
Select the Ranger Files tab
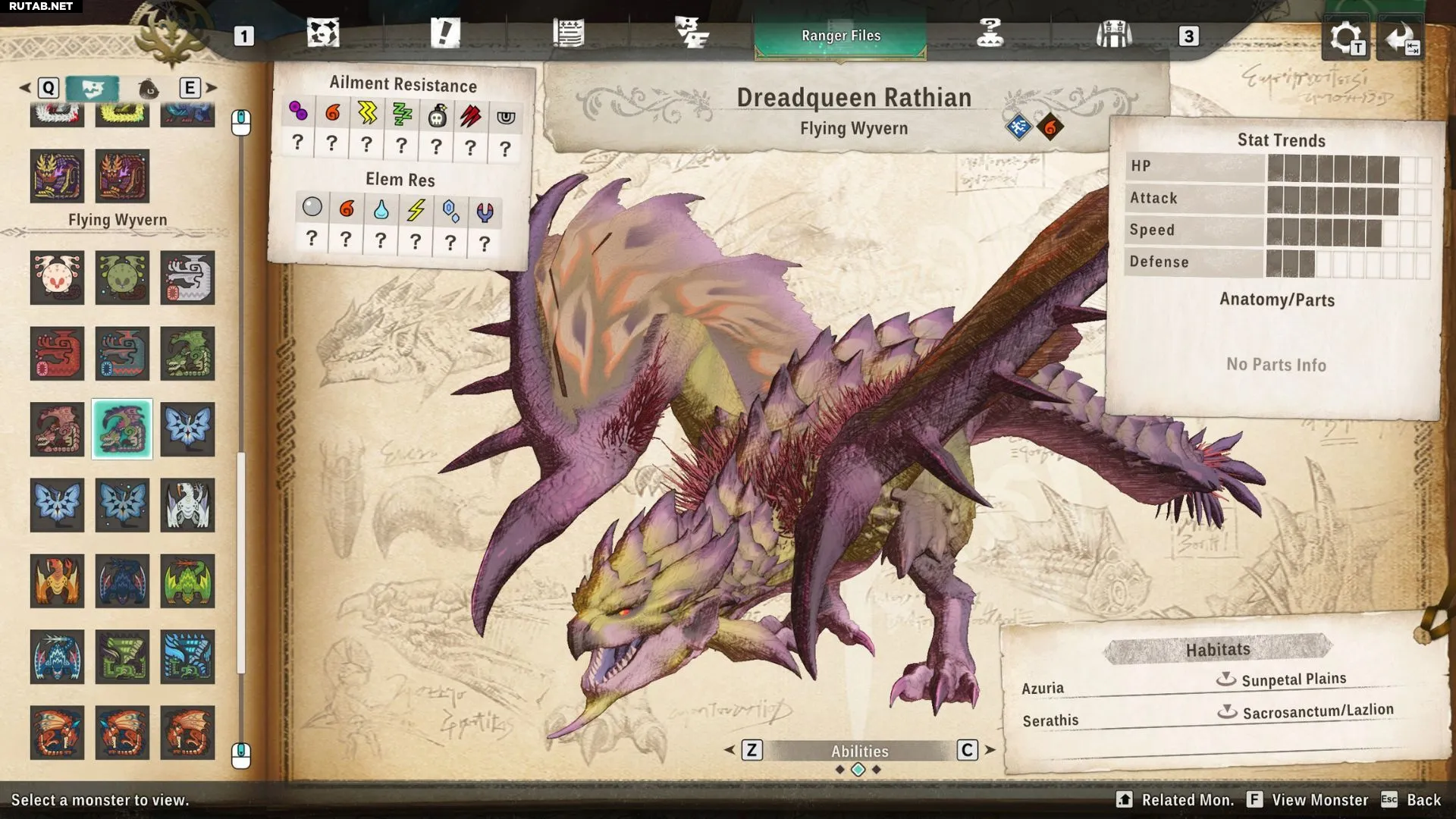click(840, 36)
